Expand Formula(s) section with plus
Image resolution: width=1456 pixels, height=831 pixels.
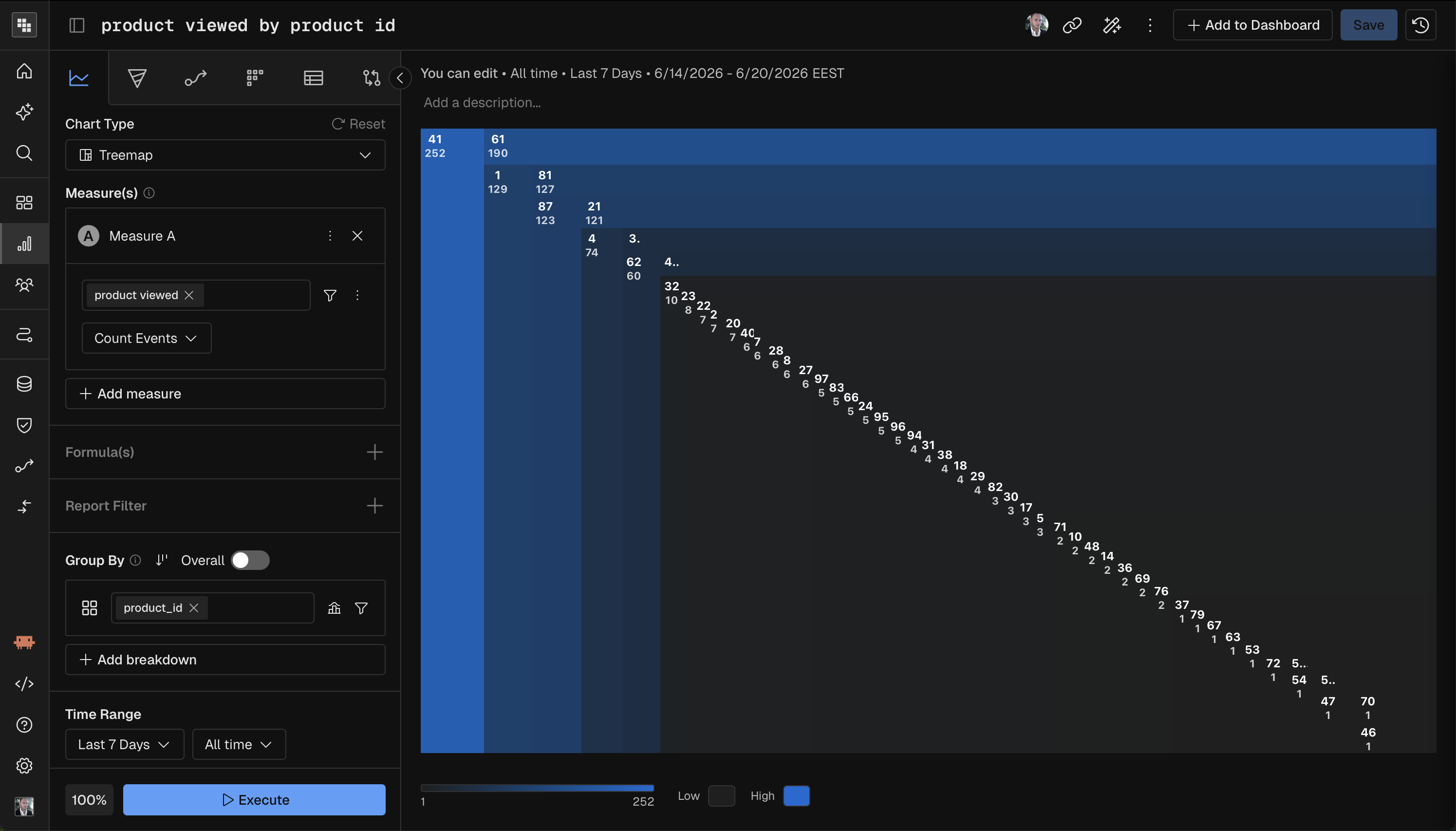tap(374, 452)
